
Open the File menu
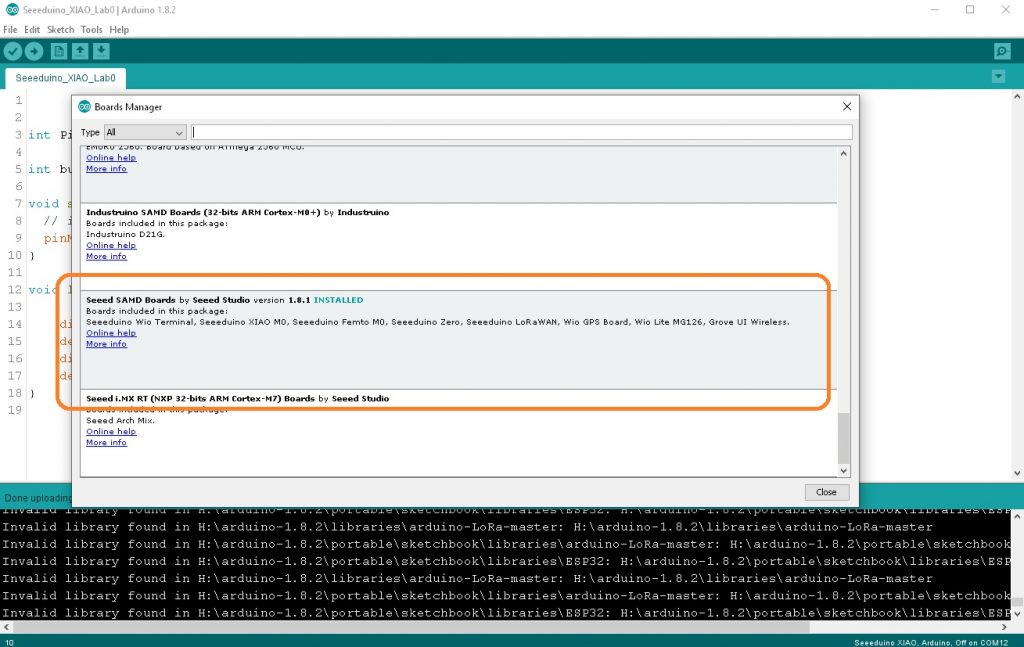10,29
